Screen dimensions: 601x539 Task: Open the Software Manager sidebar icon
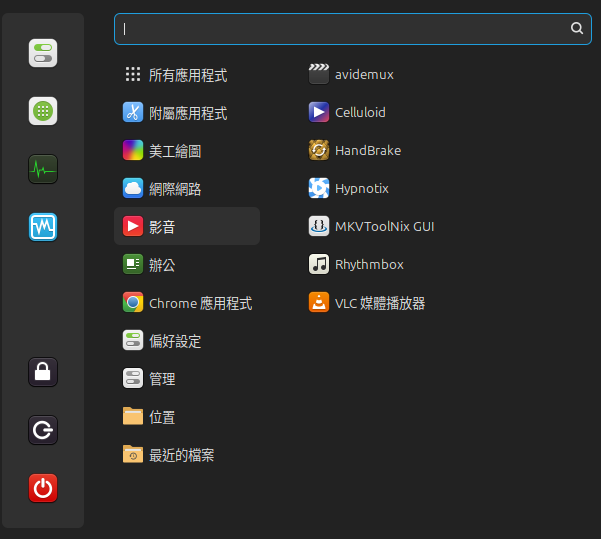coord(43,111)
